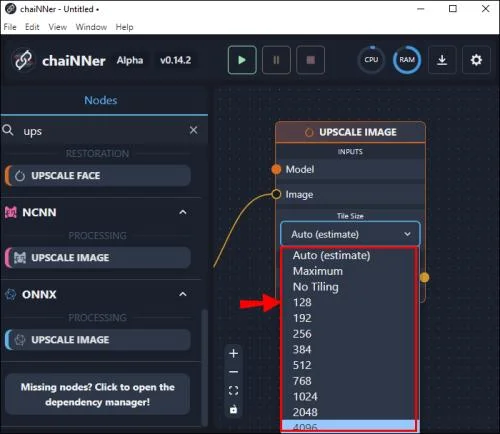This screenshot has height=434, width=500.
Task: Click the RAM usage indicator
Action: [x=407, y=60]
